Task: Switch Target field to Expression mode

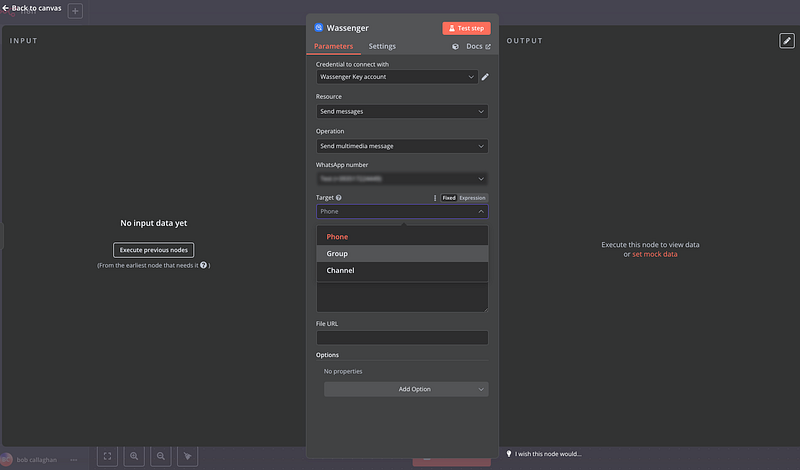Action: click(x=473, y=198)
